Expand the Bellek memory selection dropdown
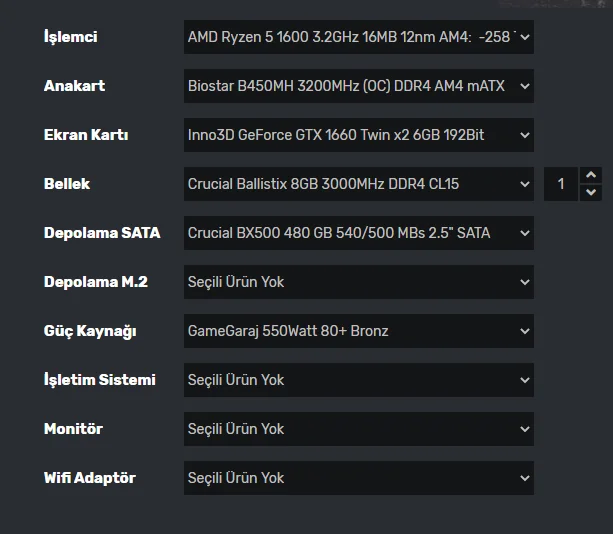The width and height of the screenshot is (613, 534). pos(358,184)
